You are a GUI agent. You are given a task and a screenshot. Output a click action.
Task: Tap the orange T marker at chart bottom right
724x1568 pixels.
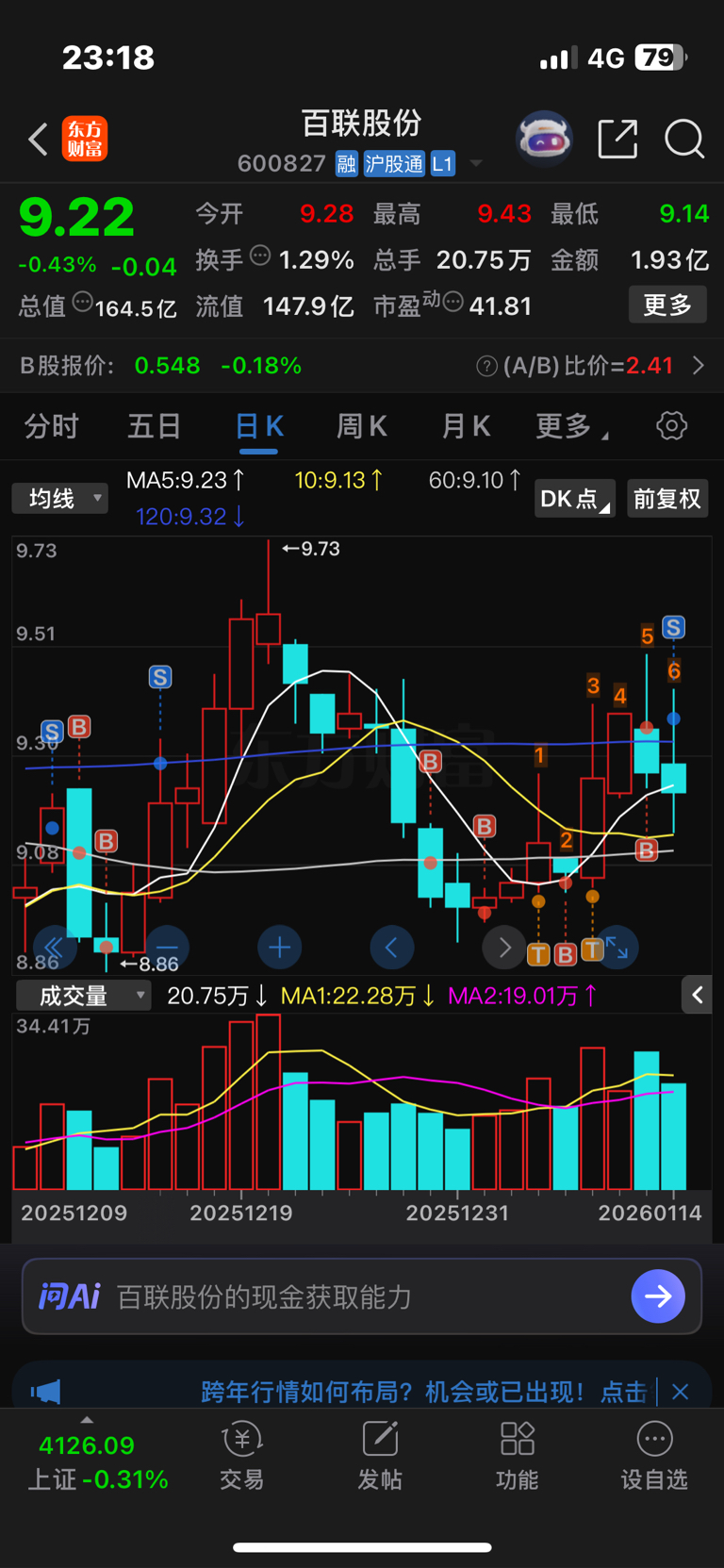pyautogui.click(x=593, y=949)
